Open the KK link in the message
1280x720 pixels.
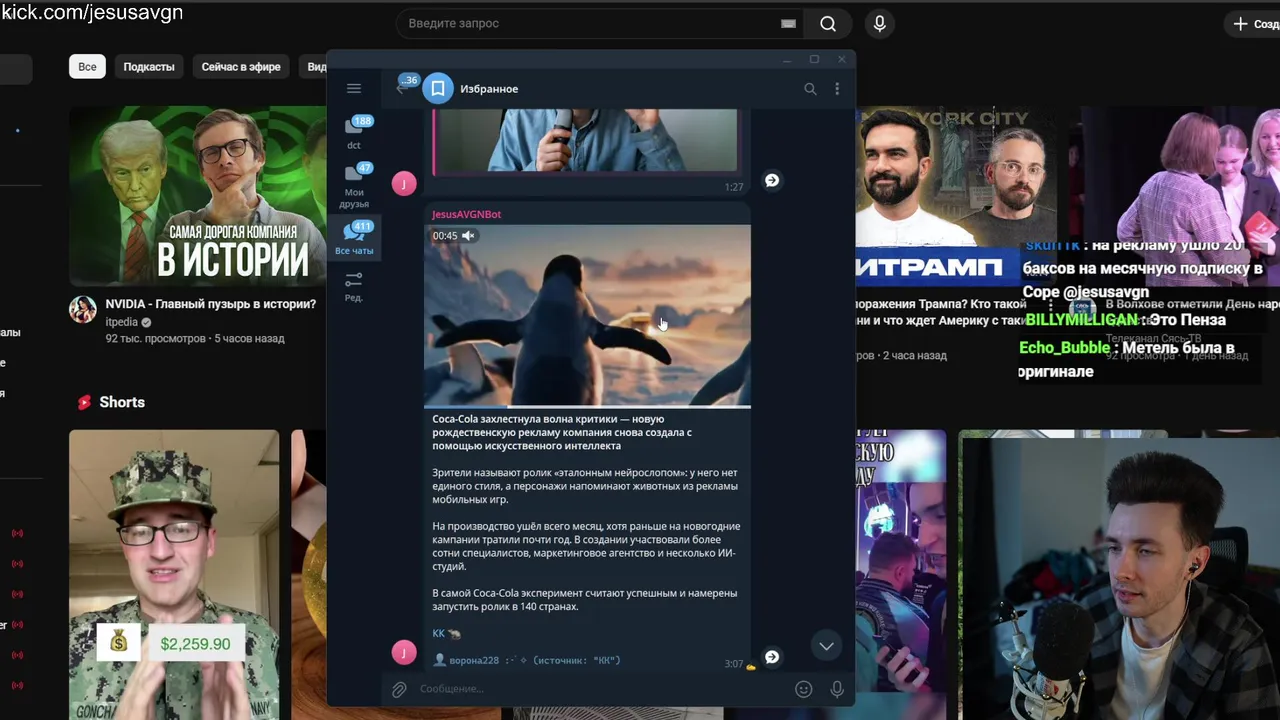tap(439, 634)
